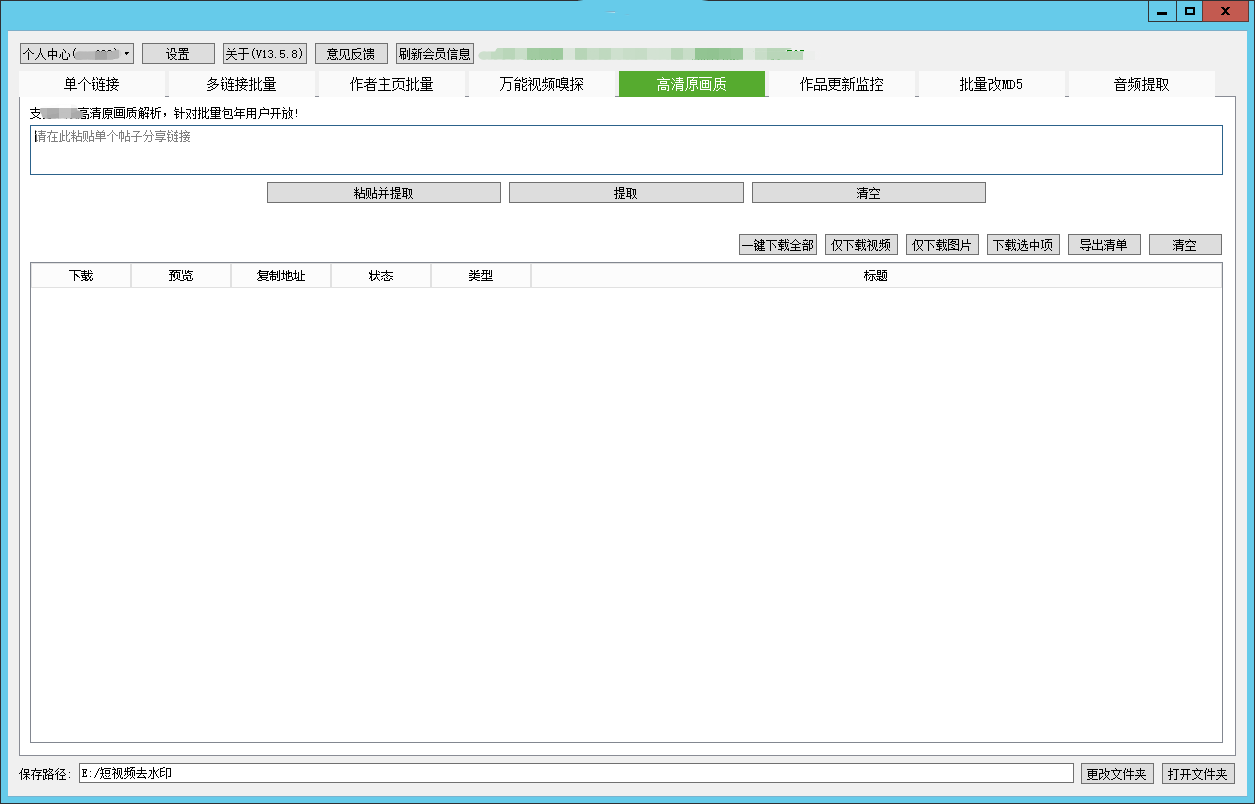
Task: Maximize the application window
Action: click(x=1189, y=11)
